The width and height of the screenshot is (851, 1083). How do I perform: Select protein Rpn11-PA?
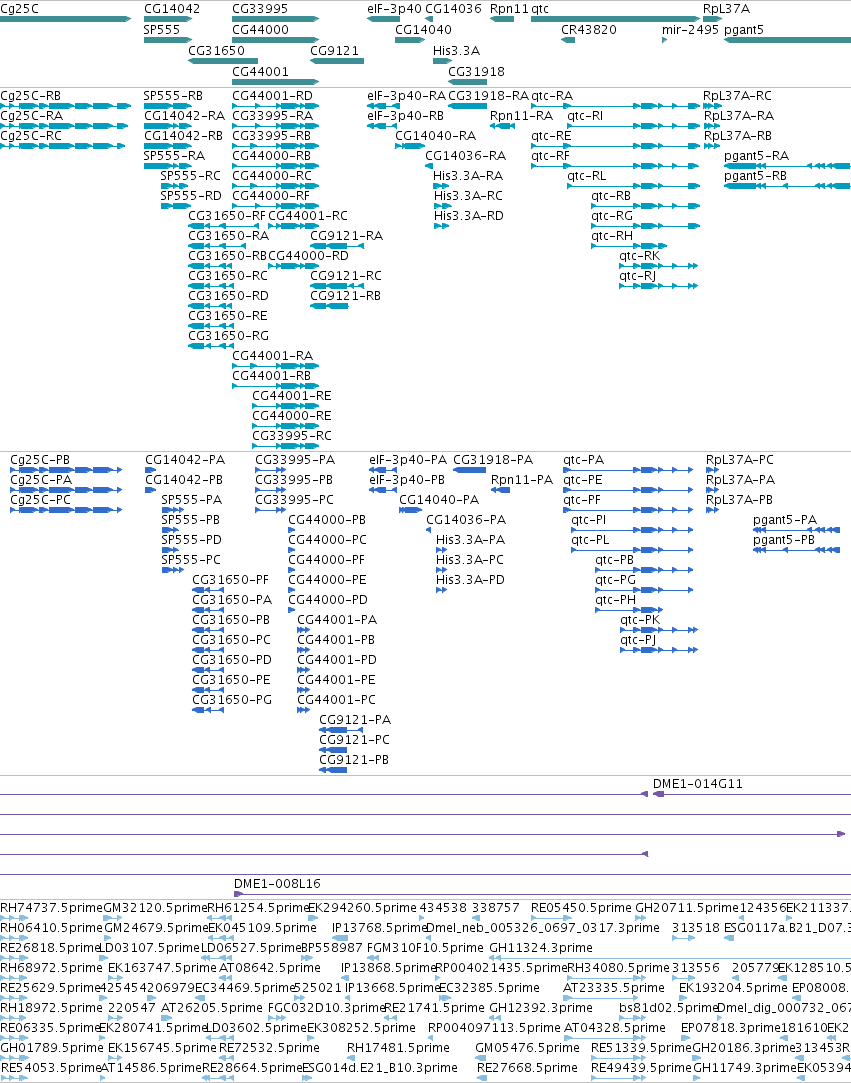coord(522,479)
